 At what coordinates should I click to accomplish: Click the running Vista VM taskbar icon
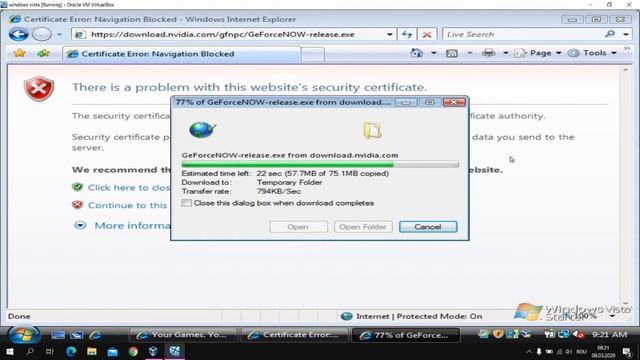click(x=174, y=351)
